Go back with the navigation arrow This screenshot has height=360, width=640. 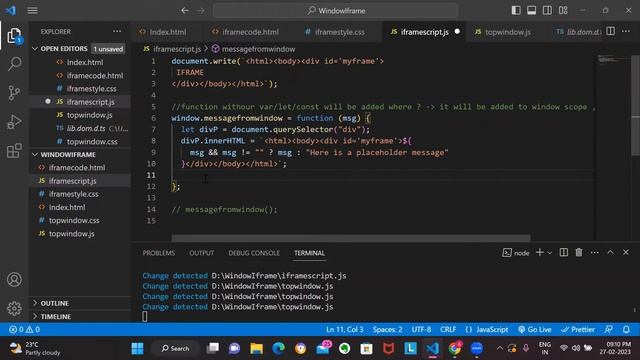pyautogui.click(x=185, y=11)
